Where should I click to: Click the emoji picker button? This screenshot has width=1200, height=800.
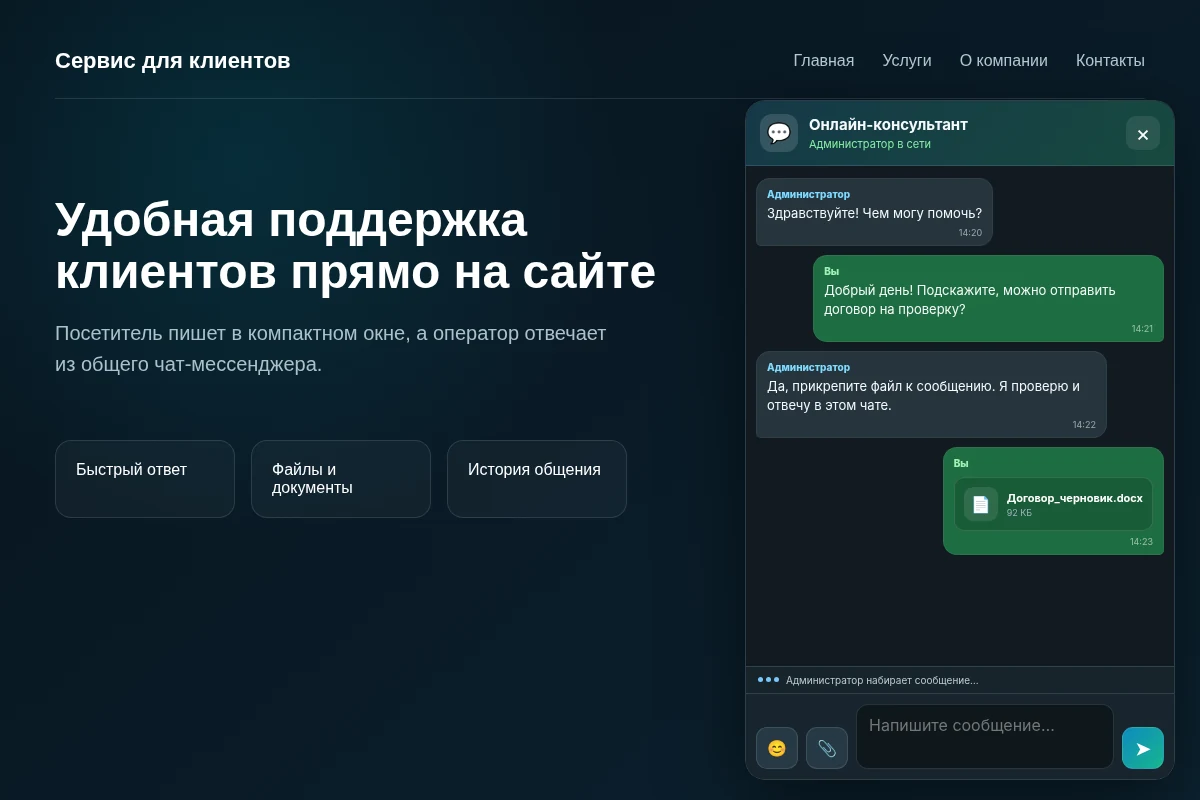[x=777, y=748]
